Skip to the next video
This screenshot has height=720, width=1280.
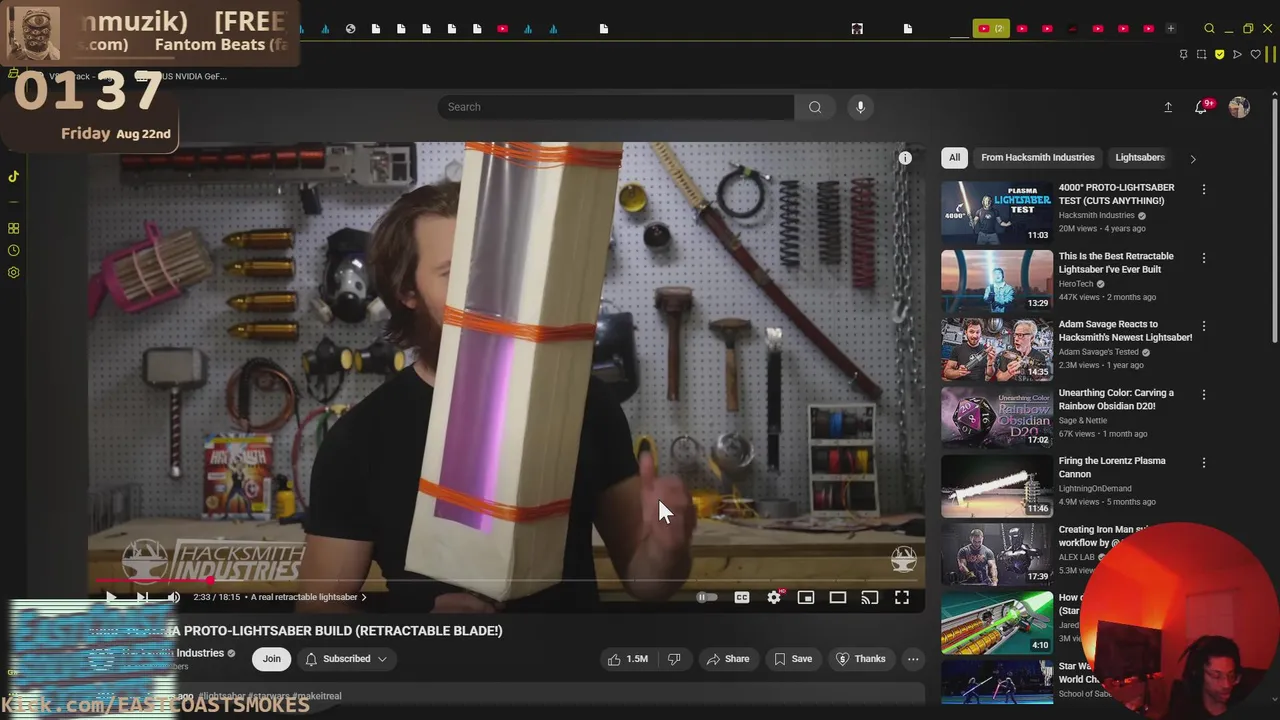(x=142, y=597)
